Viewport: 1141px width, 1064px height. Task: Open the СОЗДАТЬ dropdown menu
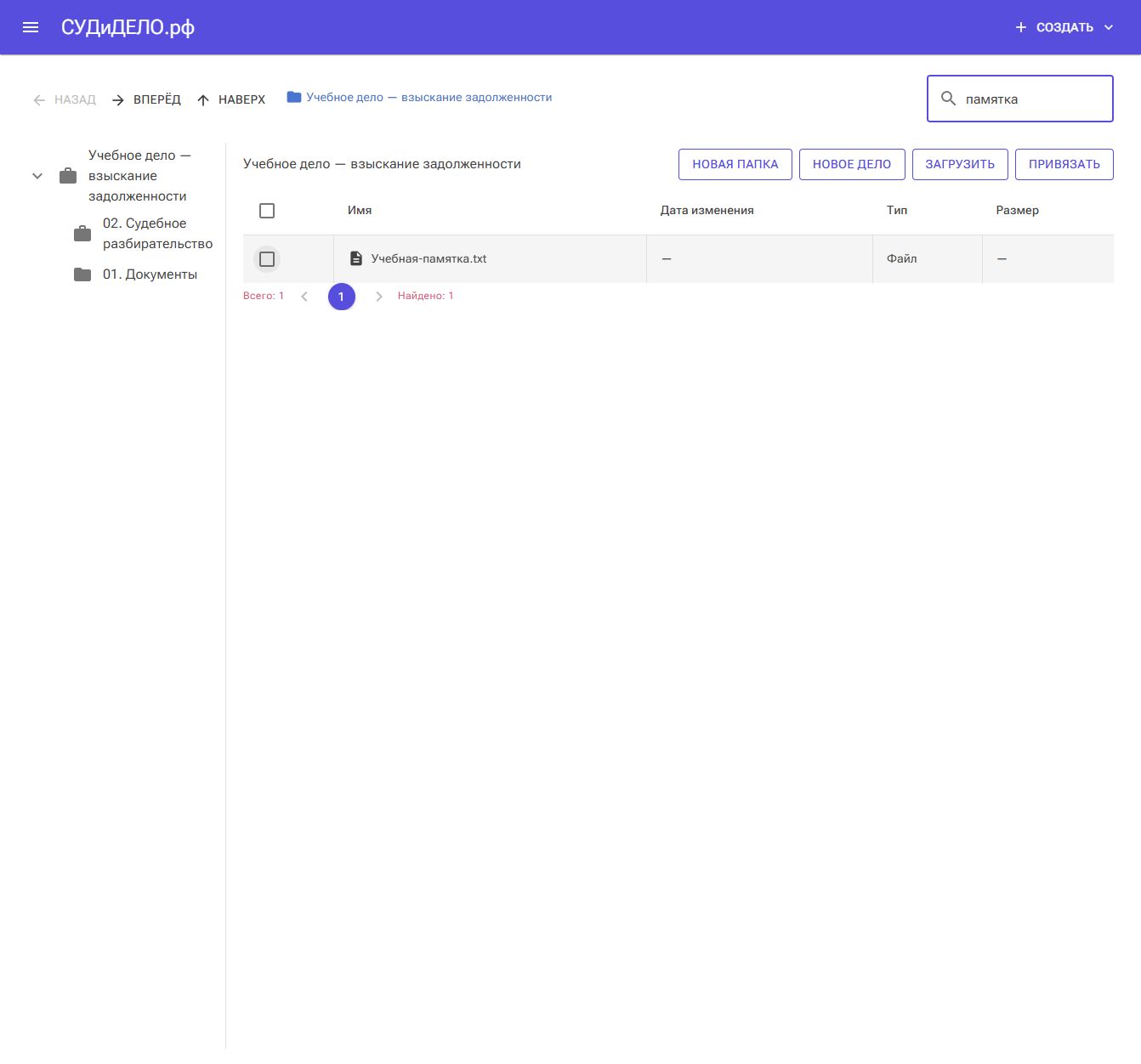[x=1064, y=27]
